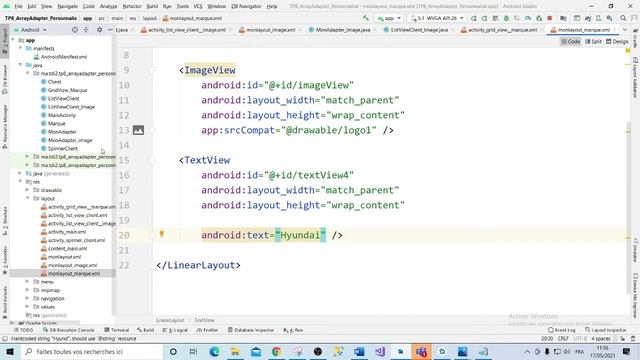Screen dimensions: 640x360
Task: Click the image gutter icon on line 13
Action: point(138,130)
